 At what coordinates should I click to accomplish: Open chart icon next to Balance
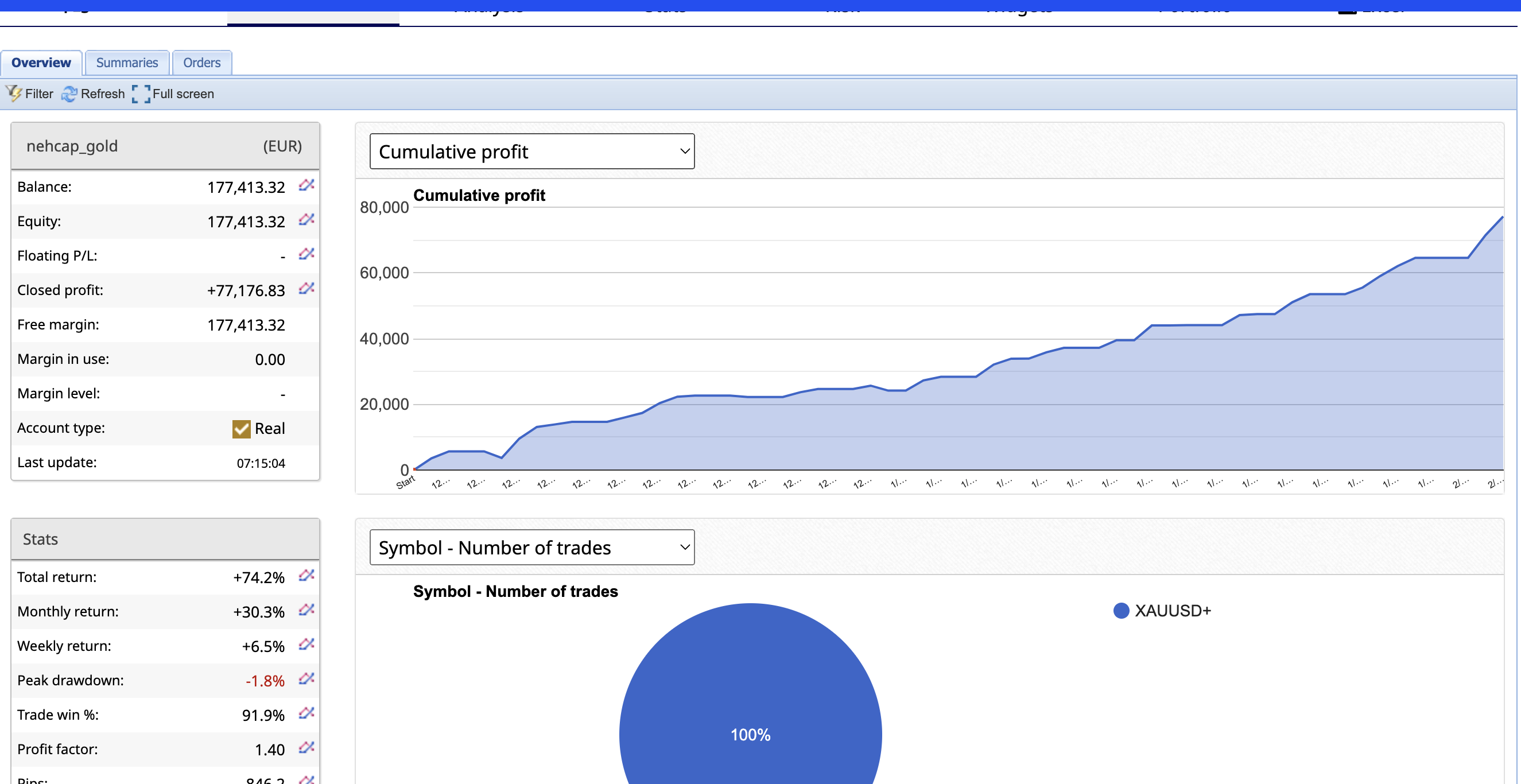[306, 185]
